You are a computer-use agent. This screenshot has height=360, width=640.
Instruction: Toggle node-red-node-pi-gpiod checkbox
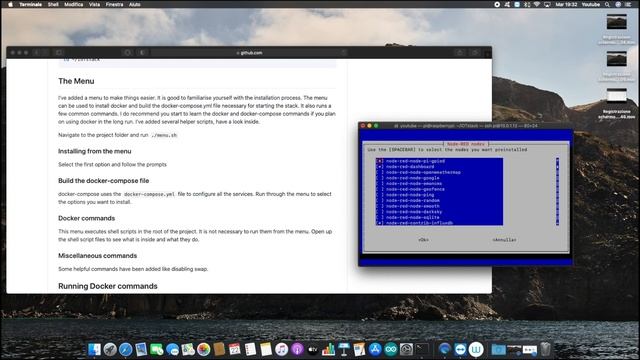coord(380,161)
